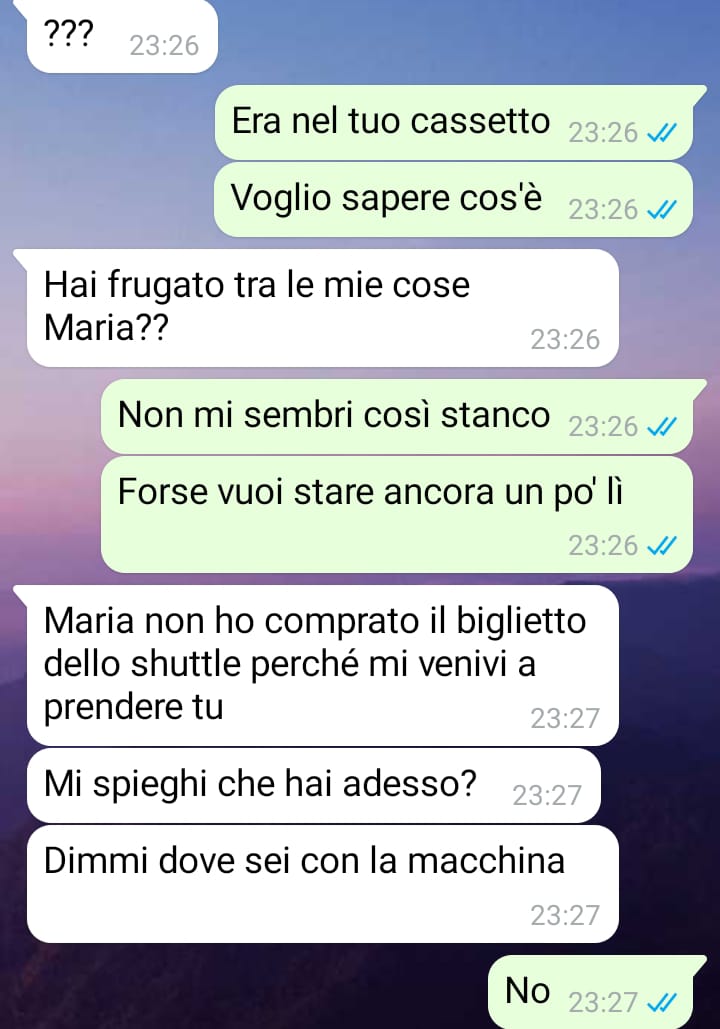720x1029 pixels.
Task: Click blue ticks beside the 'No' message
Action: (661, 1003)
